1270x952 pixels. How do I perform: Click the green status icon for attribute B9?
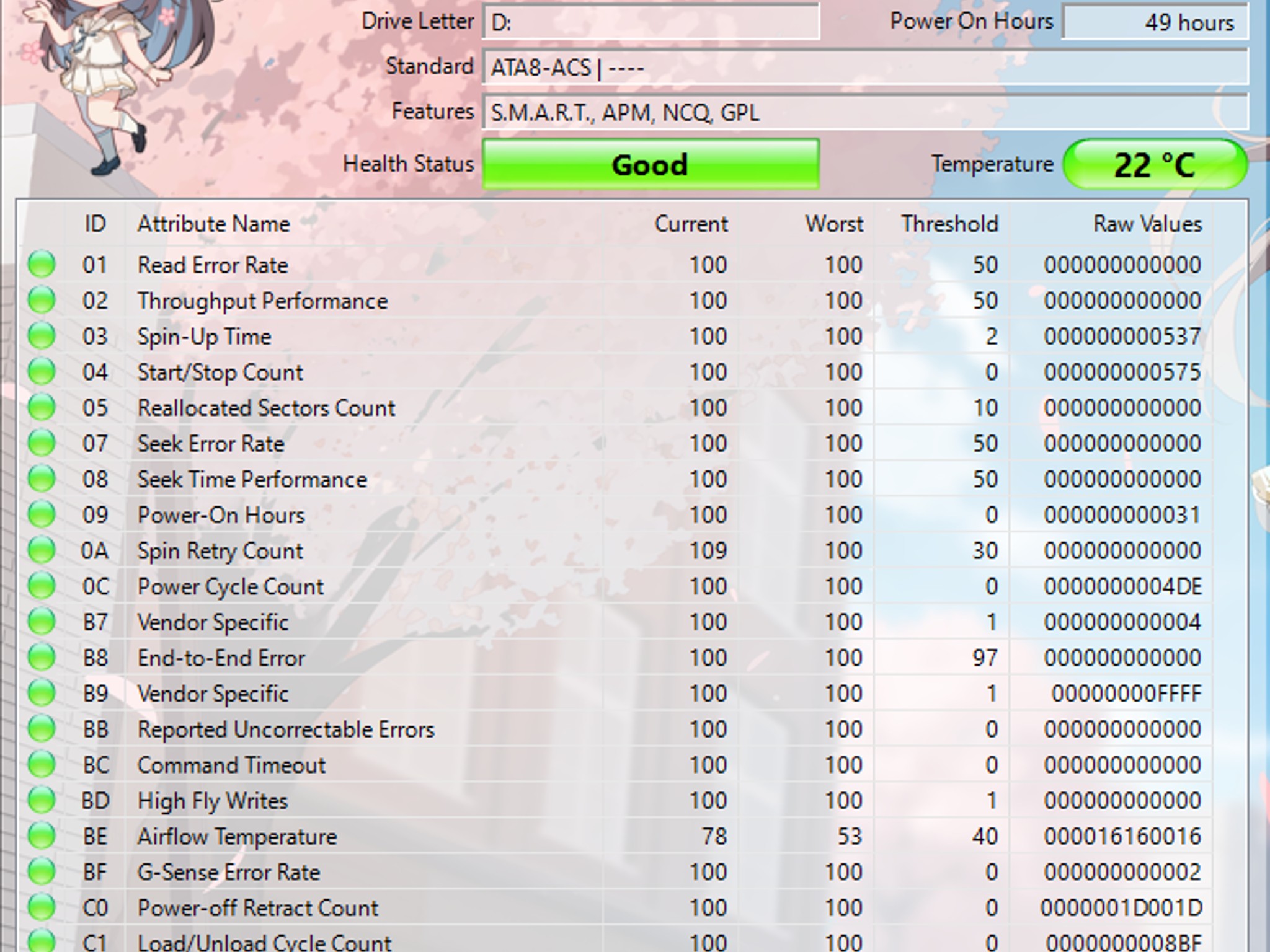[42, 694]
